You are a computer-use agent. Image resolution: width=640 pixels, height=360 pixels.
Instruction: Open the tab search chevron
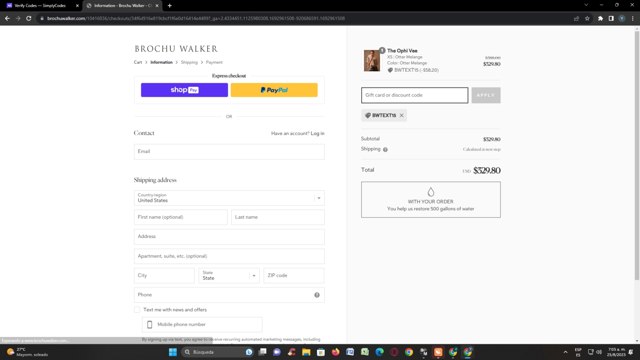point(586,5)
